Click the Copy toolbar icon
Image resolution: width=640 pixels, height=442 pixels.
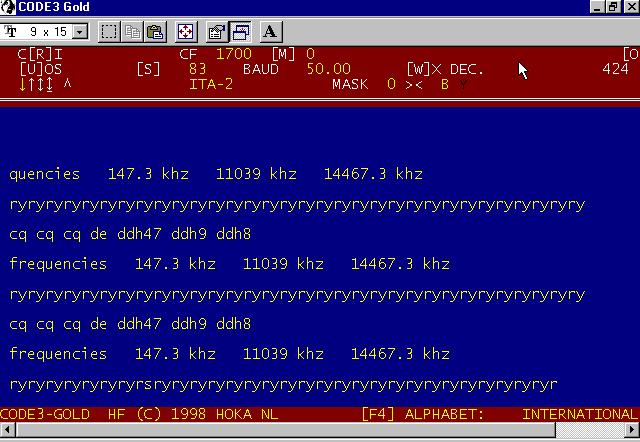(132, 31)
